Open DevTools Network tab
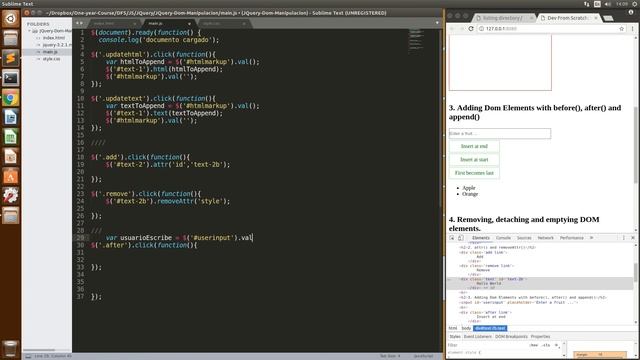 point(545,238)
